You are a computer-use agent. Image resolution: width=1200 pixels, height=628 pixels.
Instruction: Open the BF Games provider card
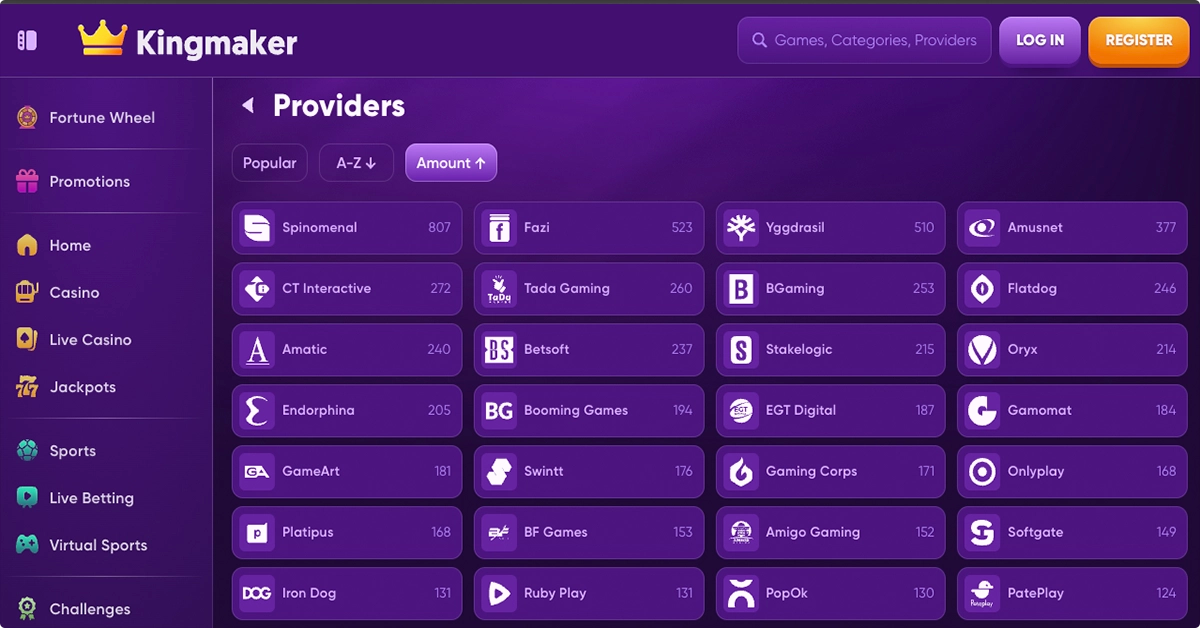pyautogui.click(x=588, y=532)
